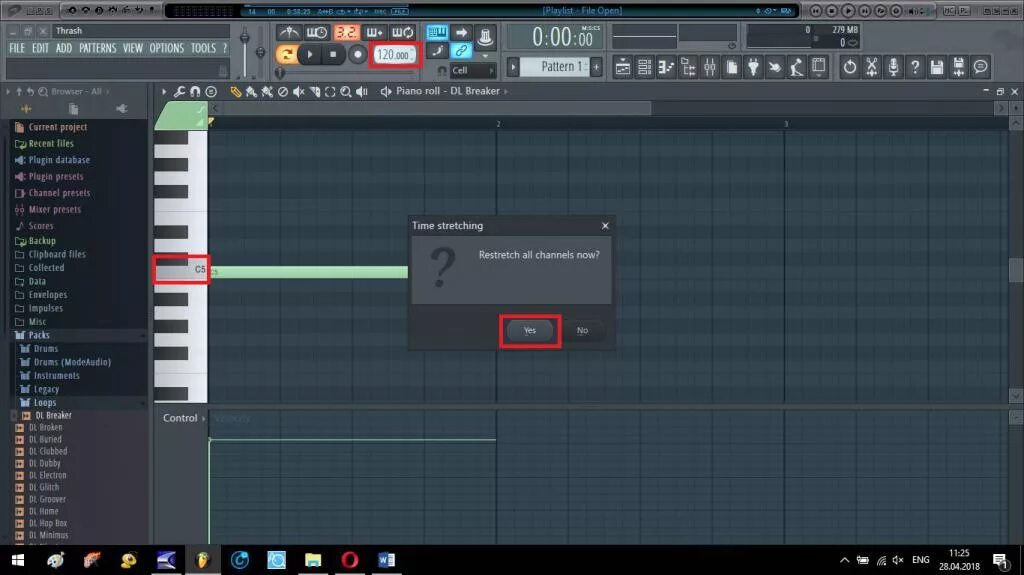
Task: Open the Playlist window from toolbar
Action: click(x=622, y=67)
